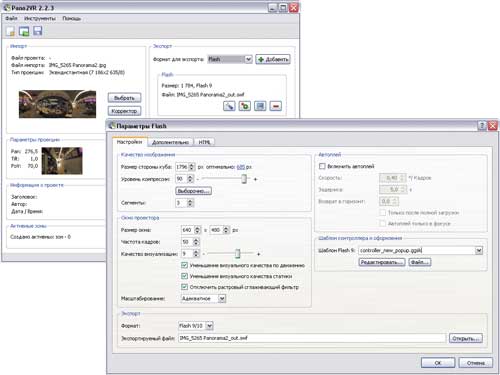Click the visualization quality spinner arrows
This screenshot has height=375, width=500.
pyautogui.click(x=196, y=254)
